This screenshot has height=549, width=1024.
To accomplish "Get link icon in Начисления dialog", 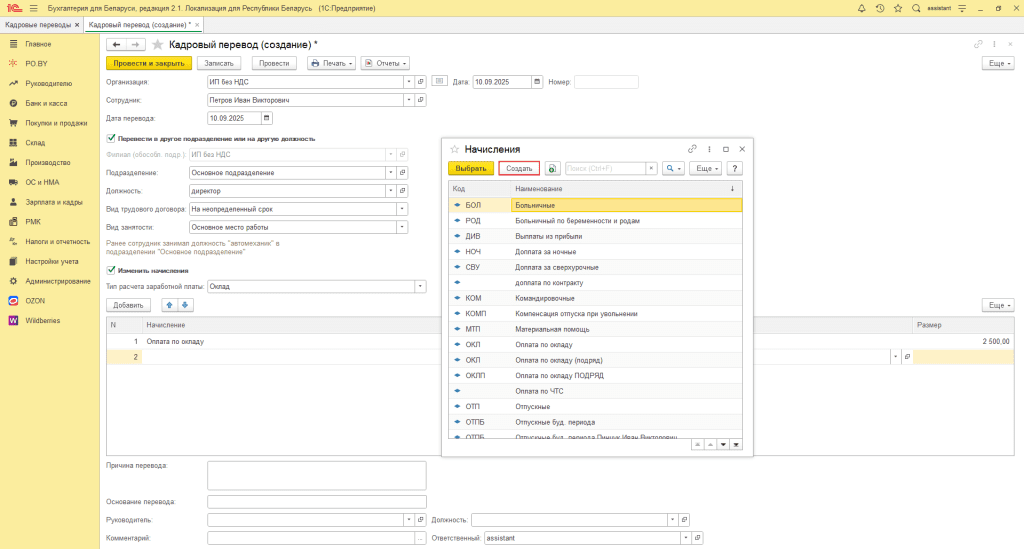I will coord(692,149).
